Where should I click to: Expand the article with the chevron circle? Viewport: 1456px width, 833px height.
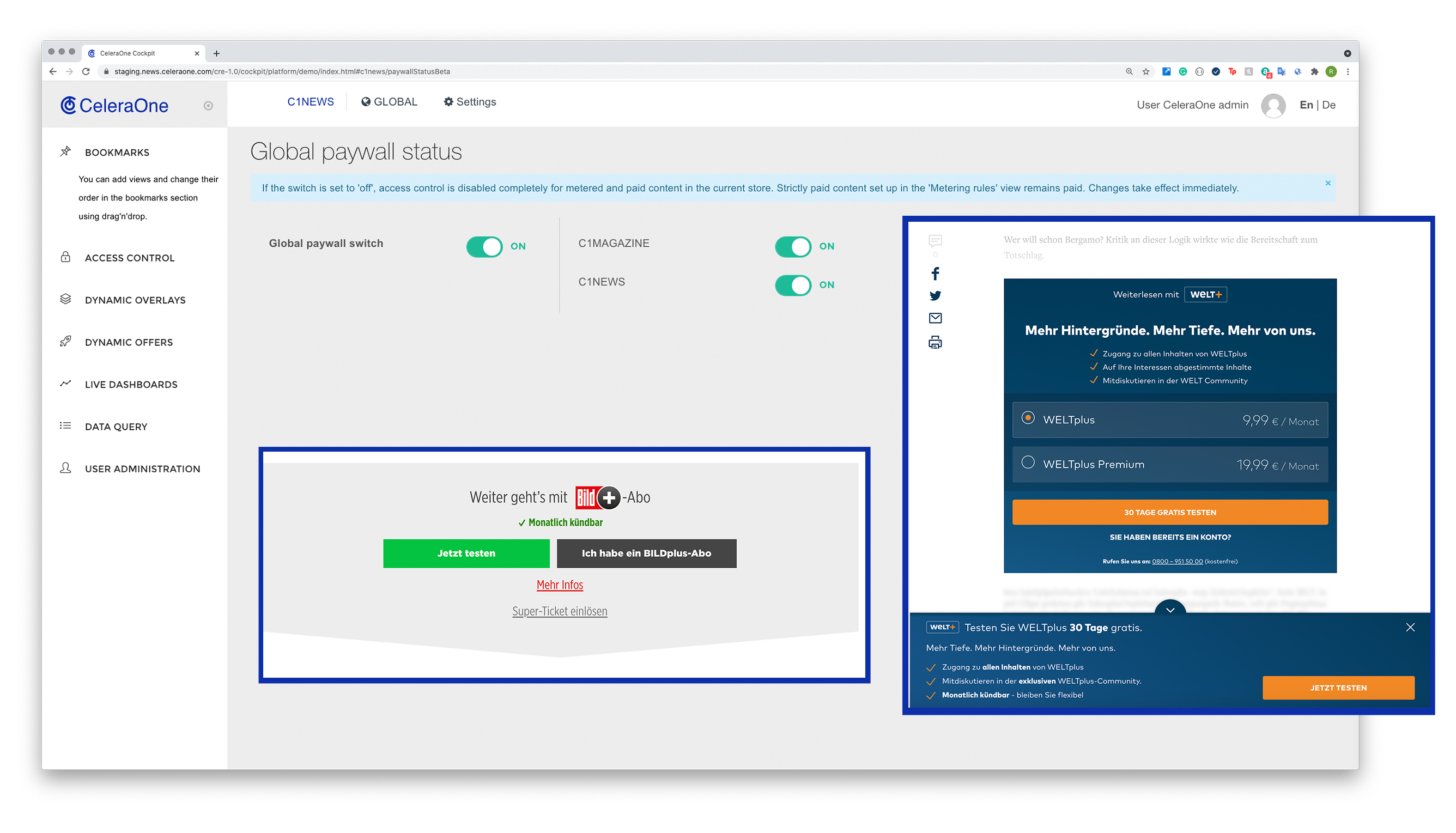1170,610
